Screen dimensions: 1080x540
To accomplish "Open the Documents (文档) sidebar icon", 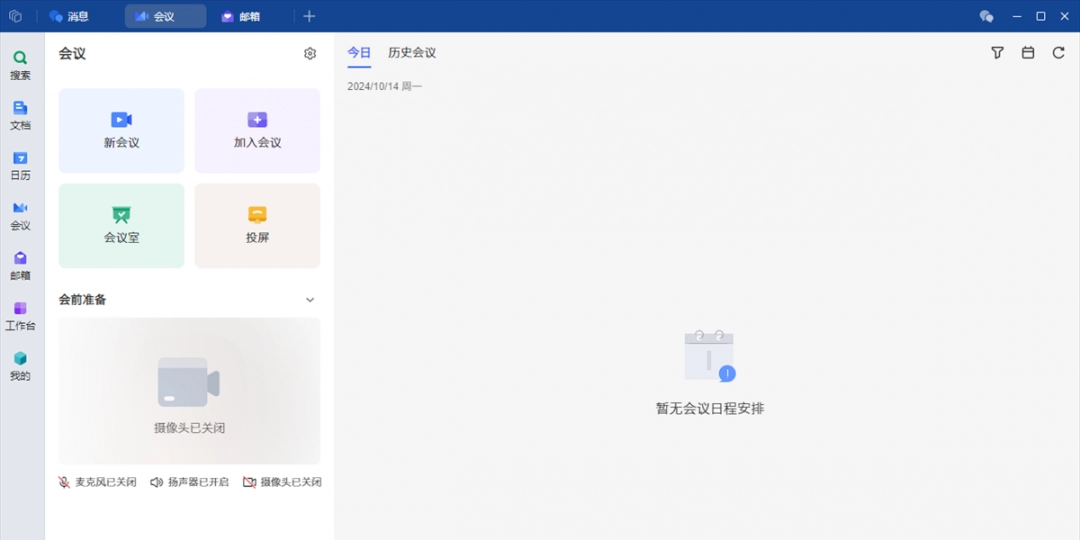I will point(20,115).
